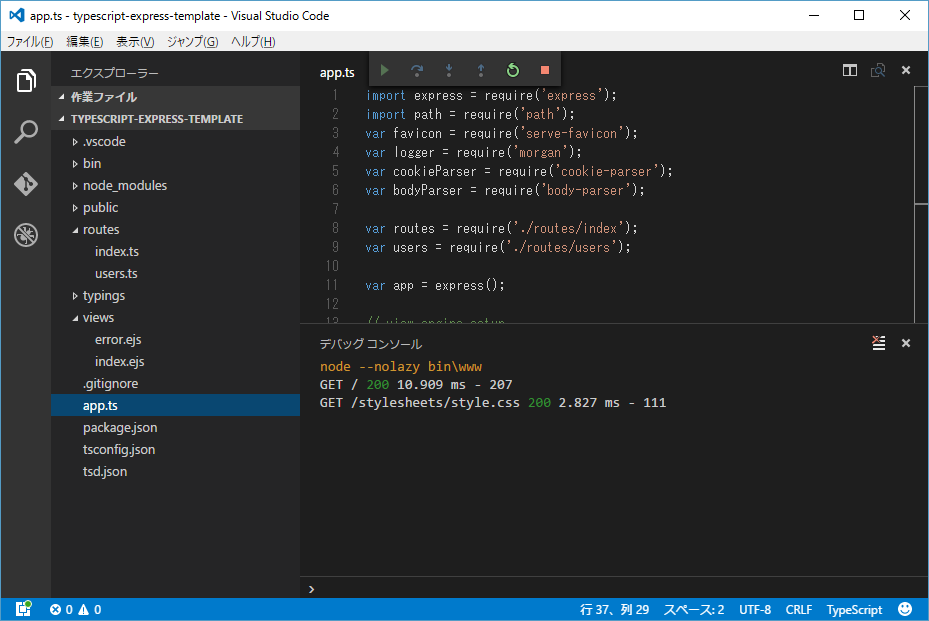Click line number 8 in the gutter
Image resolution: width=929 pixels, height=621 pixels.
(335, 228)
